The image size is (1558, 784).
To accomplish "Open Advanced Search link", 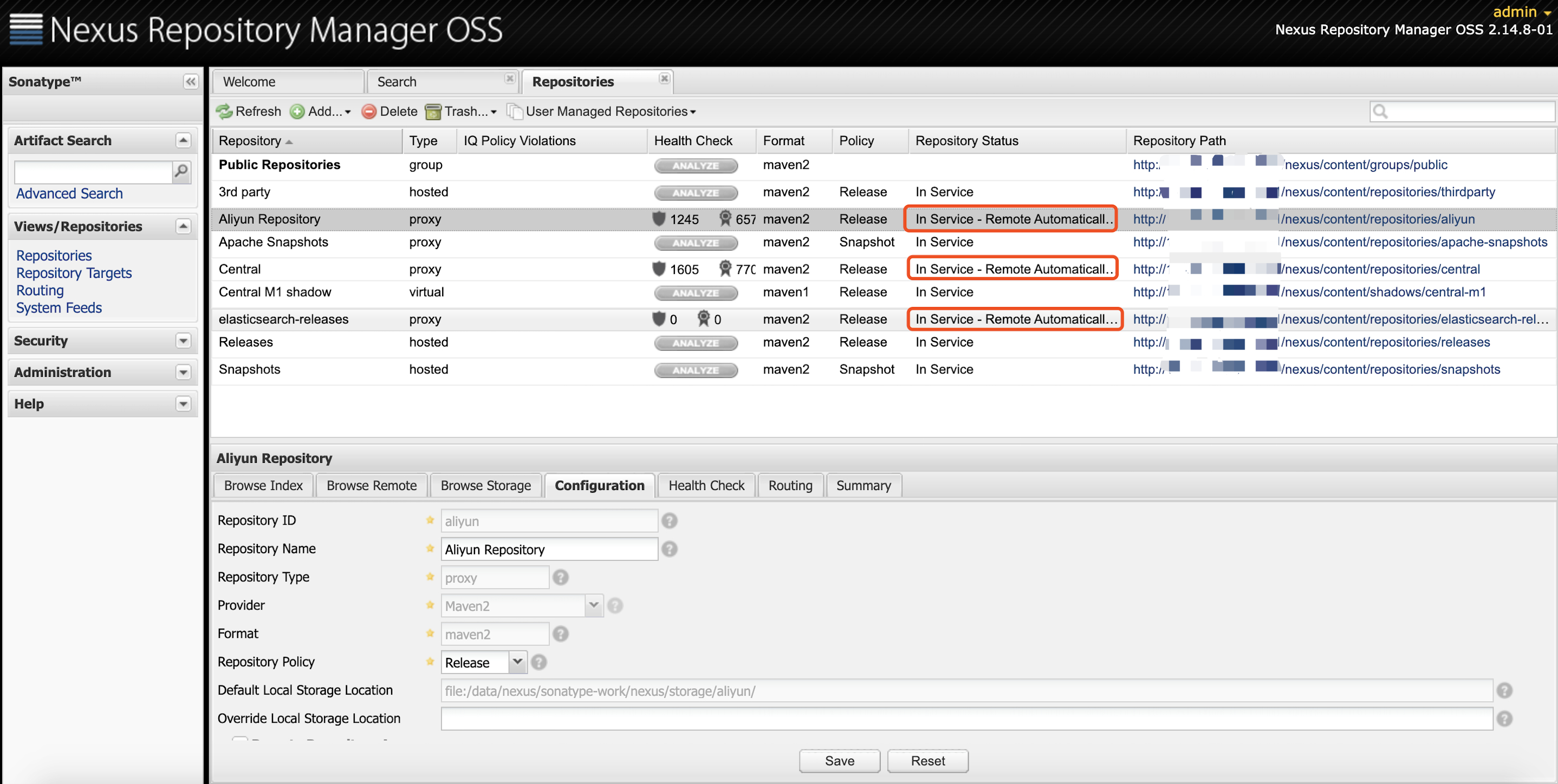I will (x=69, y=193).
